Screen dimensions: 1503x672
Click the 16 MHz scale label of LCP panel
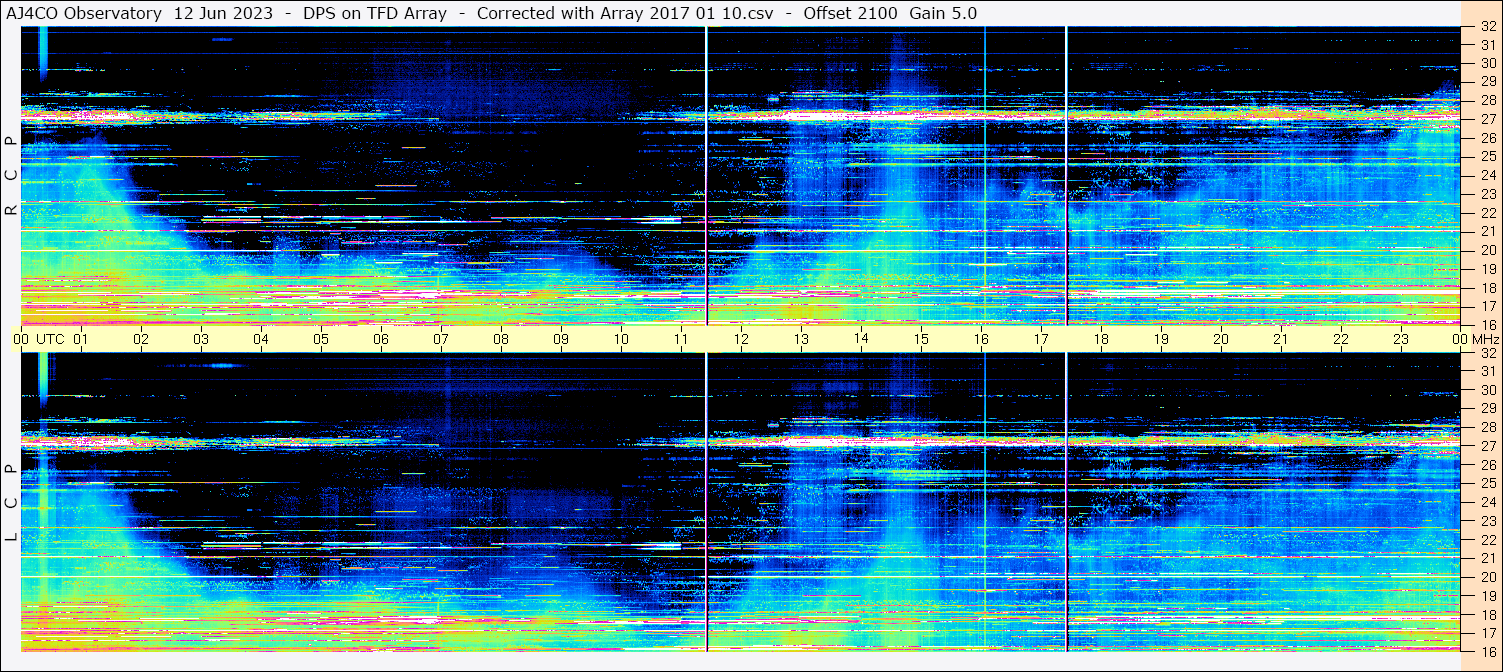pyautogui.click(x=1487, y=651)
